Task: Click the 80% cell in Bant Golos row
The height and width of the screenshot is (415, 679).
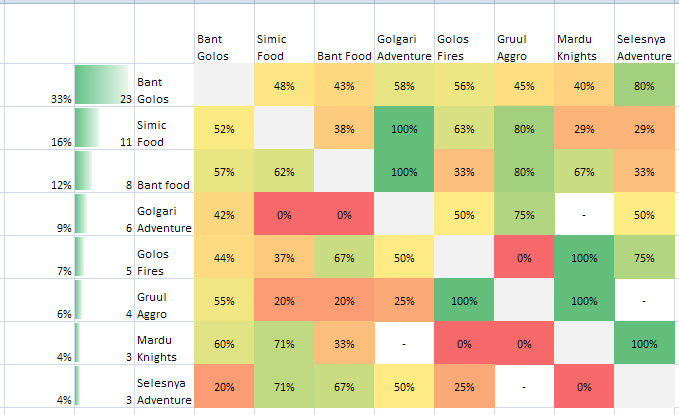Action: tap(644, 86)
